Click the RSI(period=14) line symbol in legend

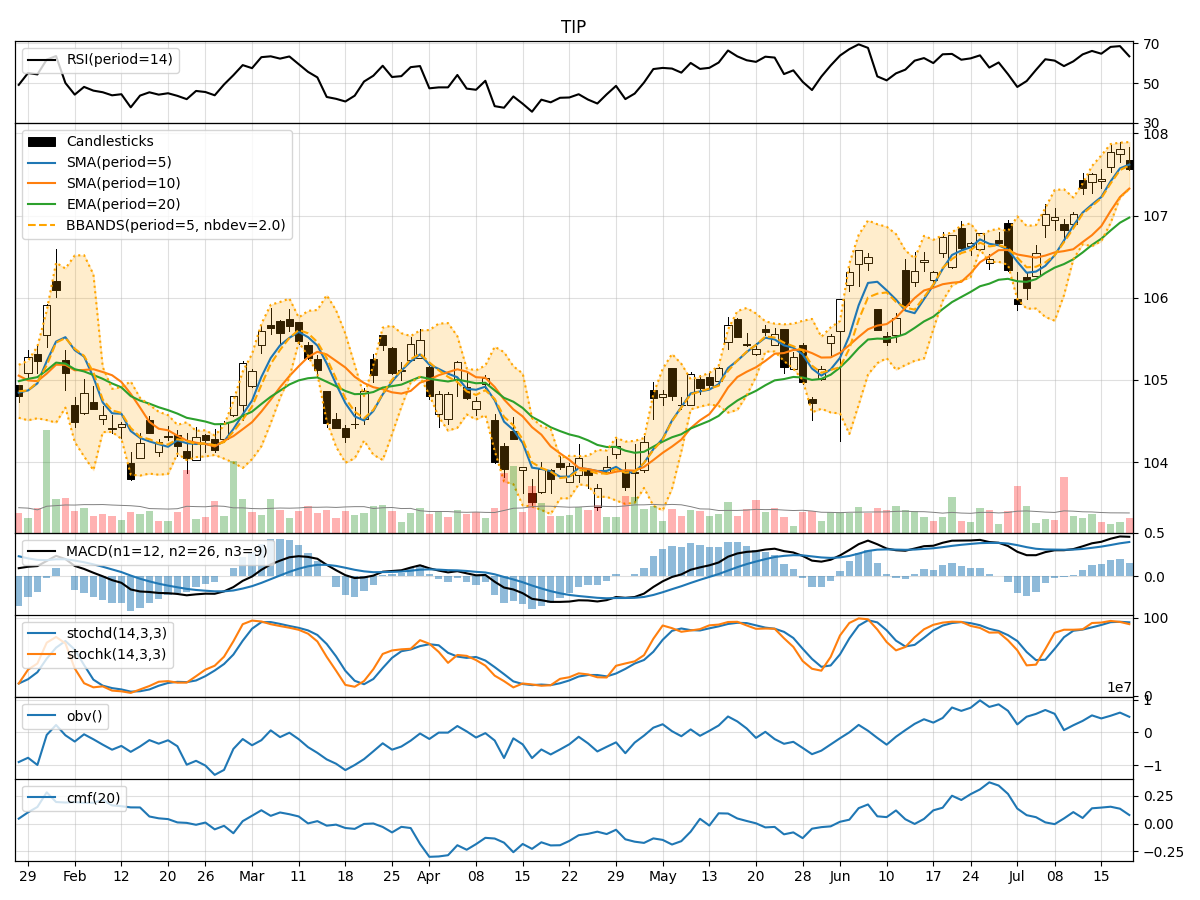point(42,61)
